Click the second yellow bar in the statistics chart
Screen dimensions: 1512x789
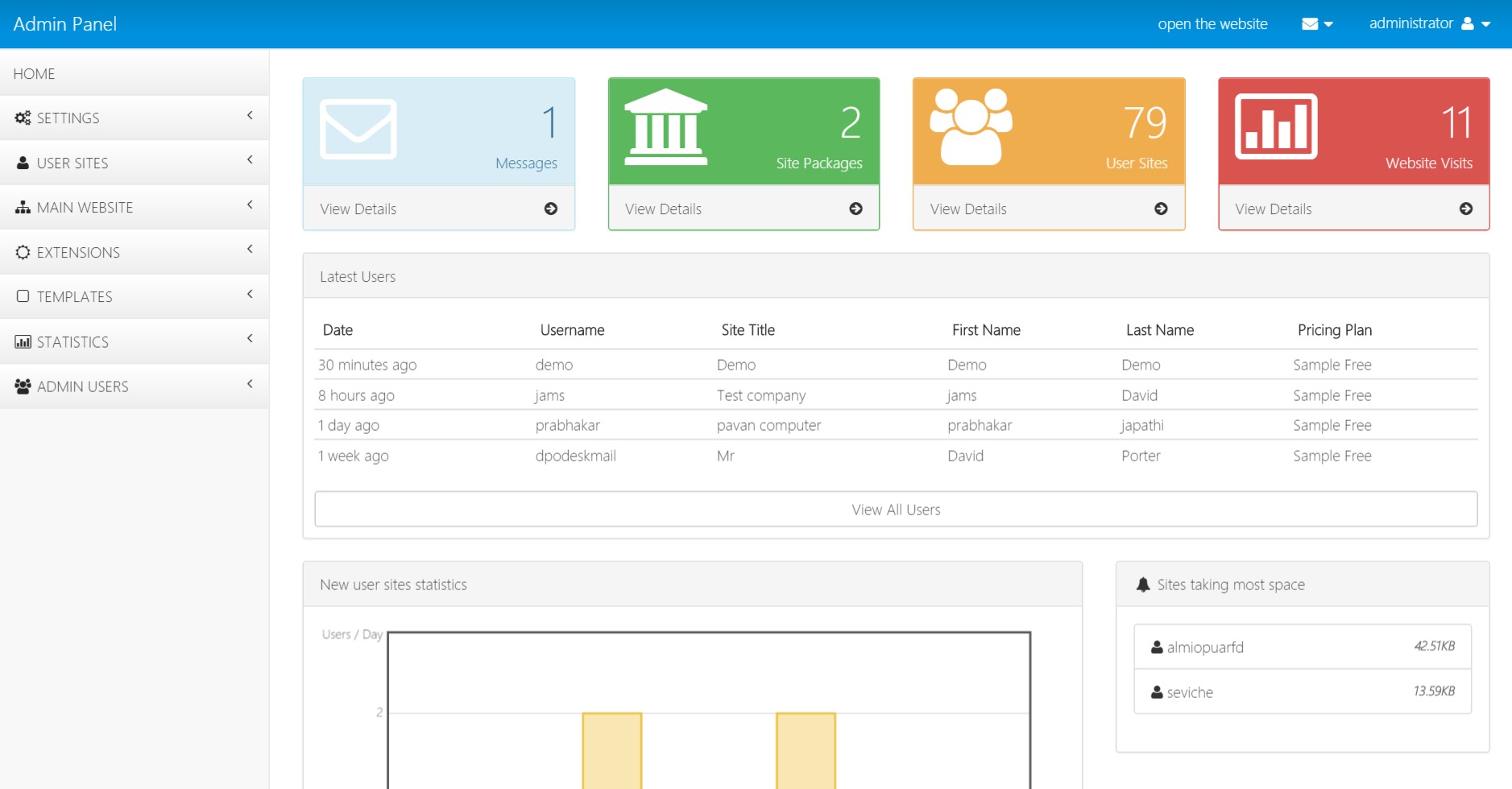(x=806, y=750)
